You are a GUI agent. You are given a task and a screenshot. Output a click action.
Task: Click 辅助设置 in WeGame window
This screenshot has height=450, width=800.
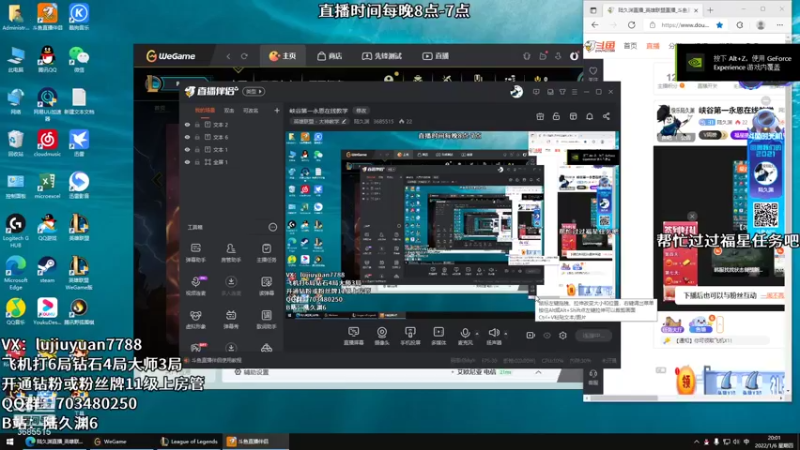pyautogui.click(x=252, y=372)
